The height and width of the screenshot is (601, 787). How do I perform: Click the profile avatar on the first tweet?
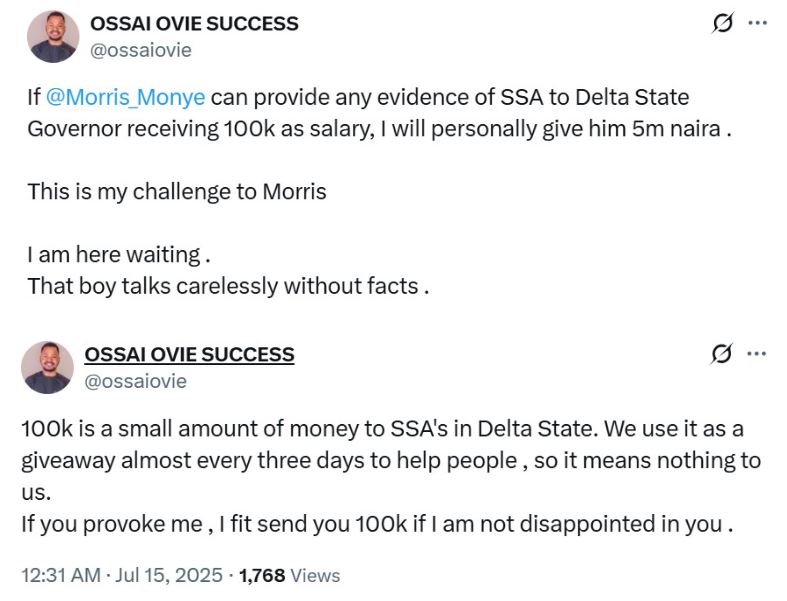(53, 36)
